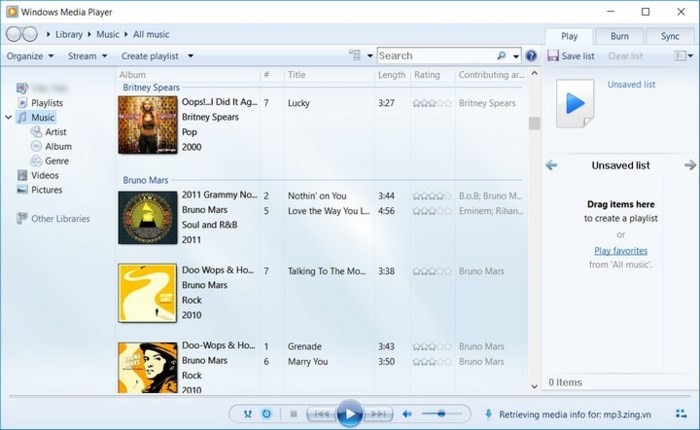700x430 pixels.
Task: Click the Stop playback button
Action: tap(293, 413)
